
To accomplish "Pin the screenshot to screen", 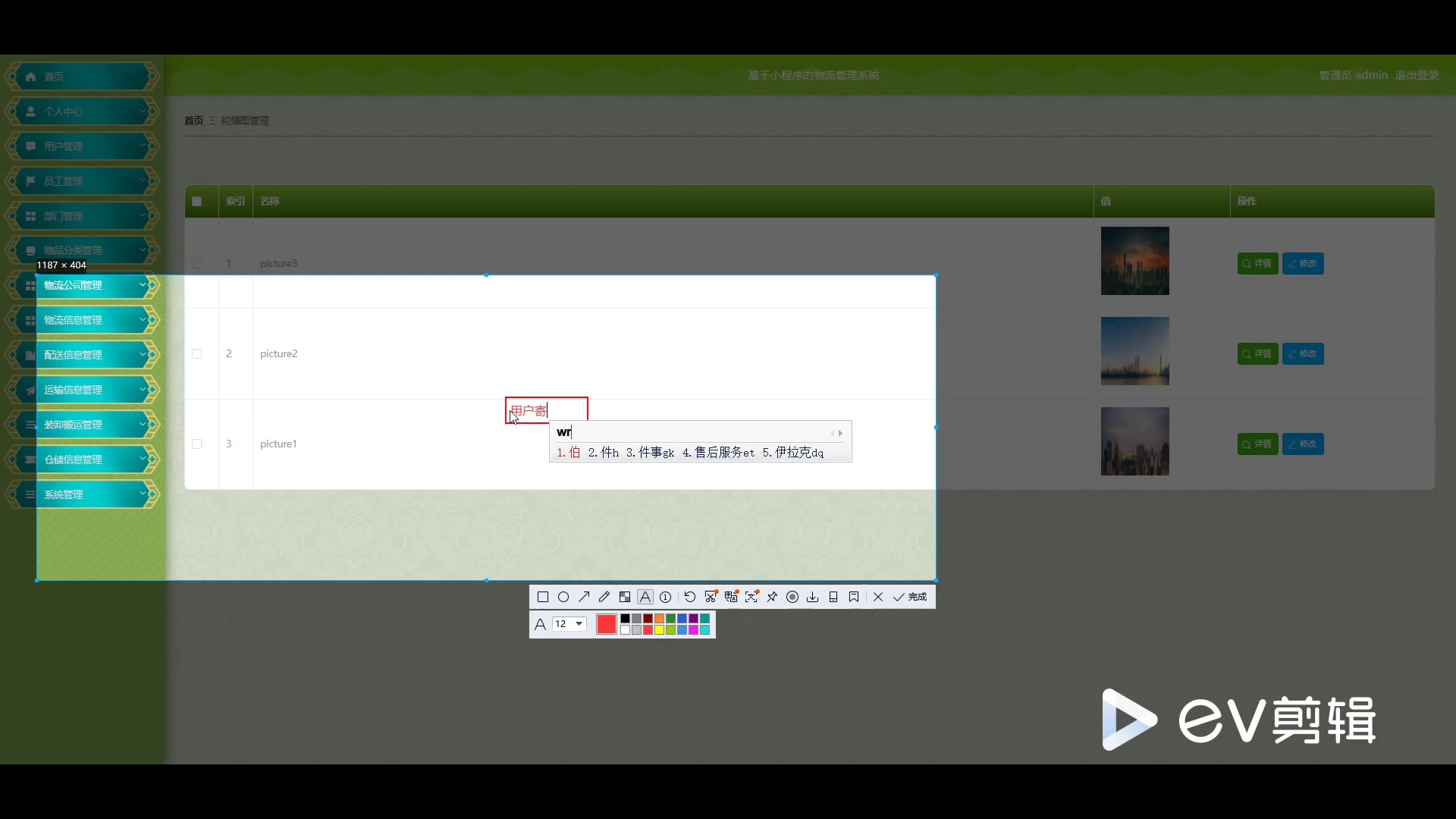I will click(x=772, y=597).
